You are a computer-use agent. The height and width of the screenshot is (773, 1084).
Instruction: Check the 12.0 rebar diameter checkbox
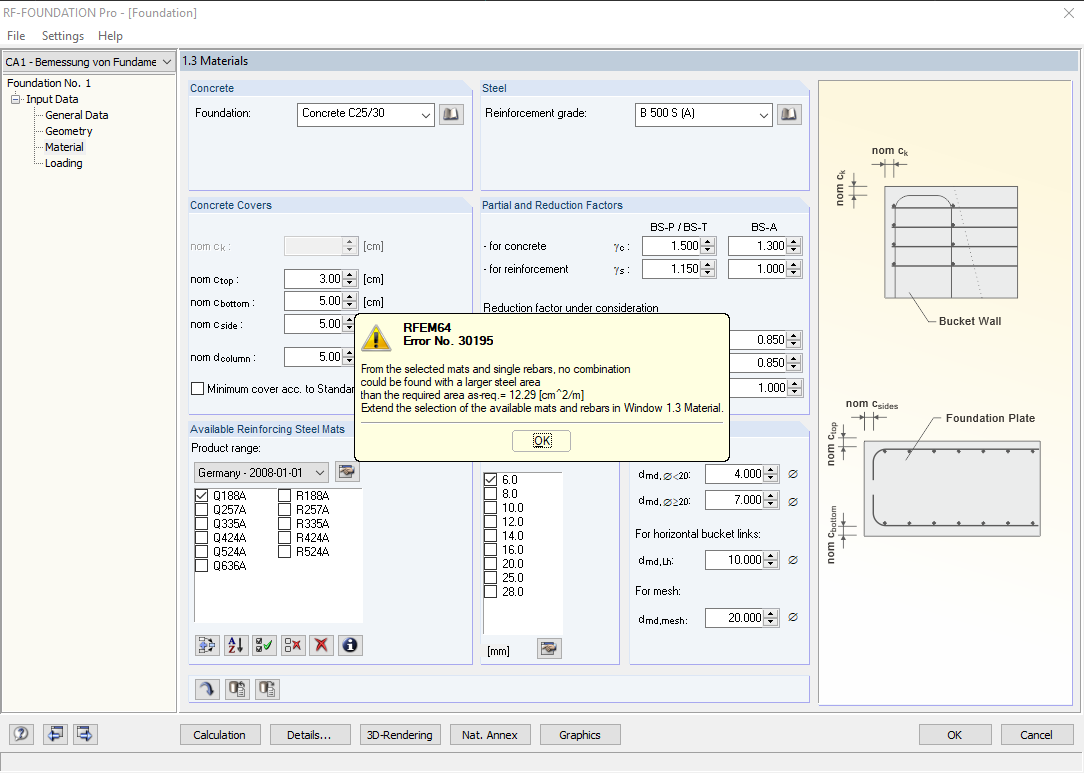point(490,522)
